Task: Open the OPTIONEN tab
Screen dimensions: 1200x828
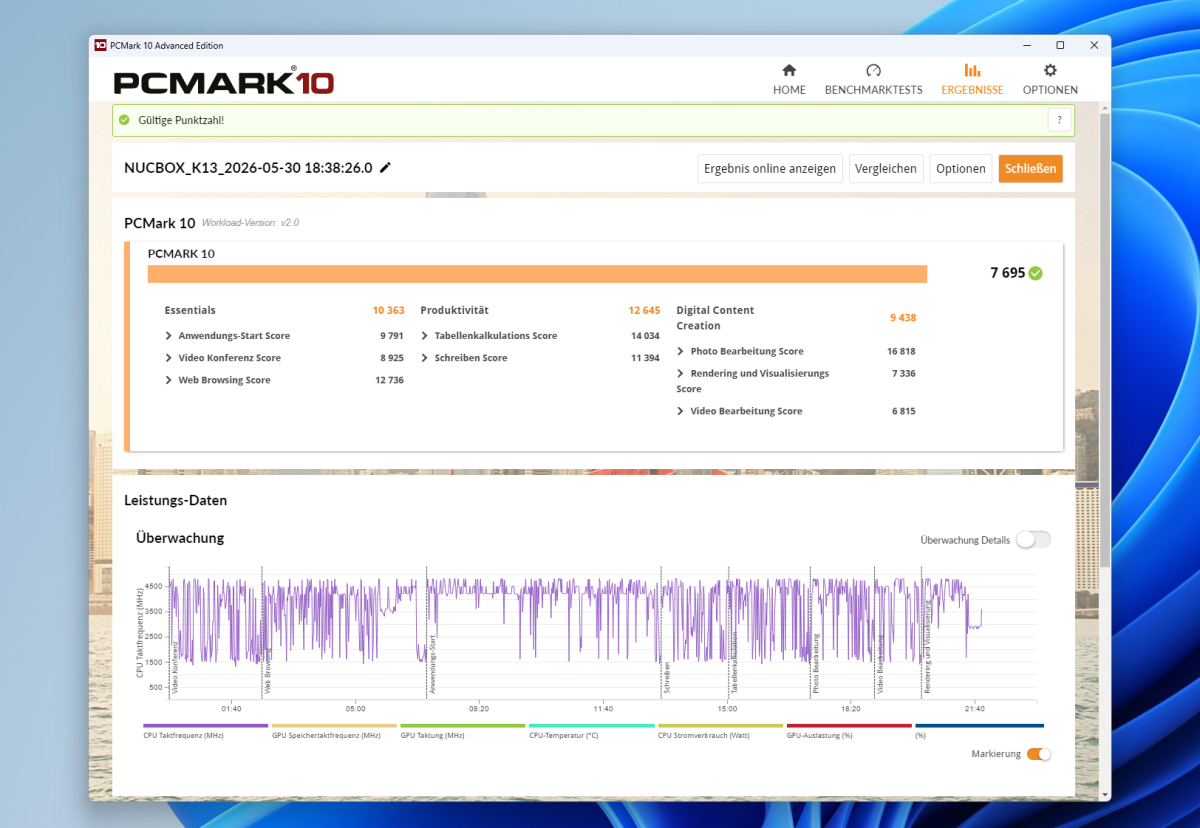Action: (x=1050, y=80)
